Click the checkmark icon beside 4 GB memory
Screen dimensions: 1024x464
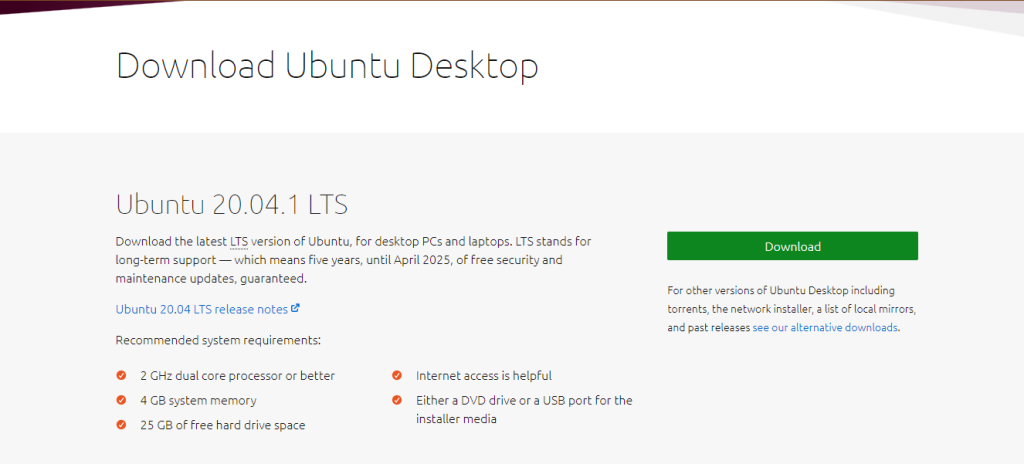[121, 400]
